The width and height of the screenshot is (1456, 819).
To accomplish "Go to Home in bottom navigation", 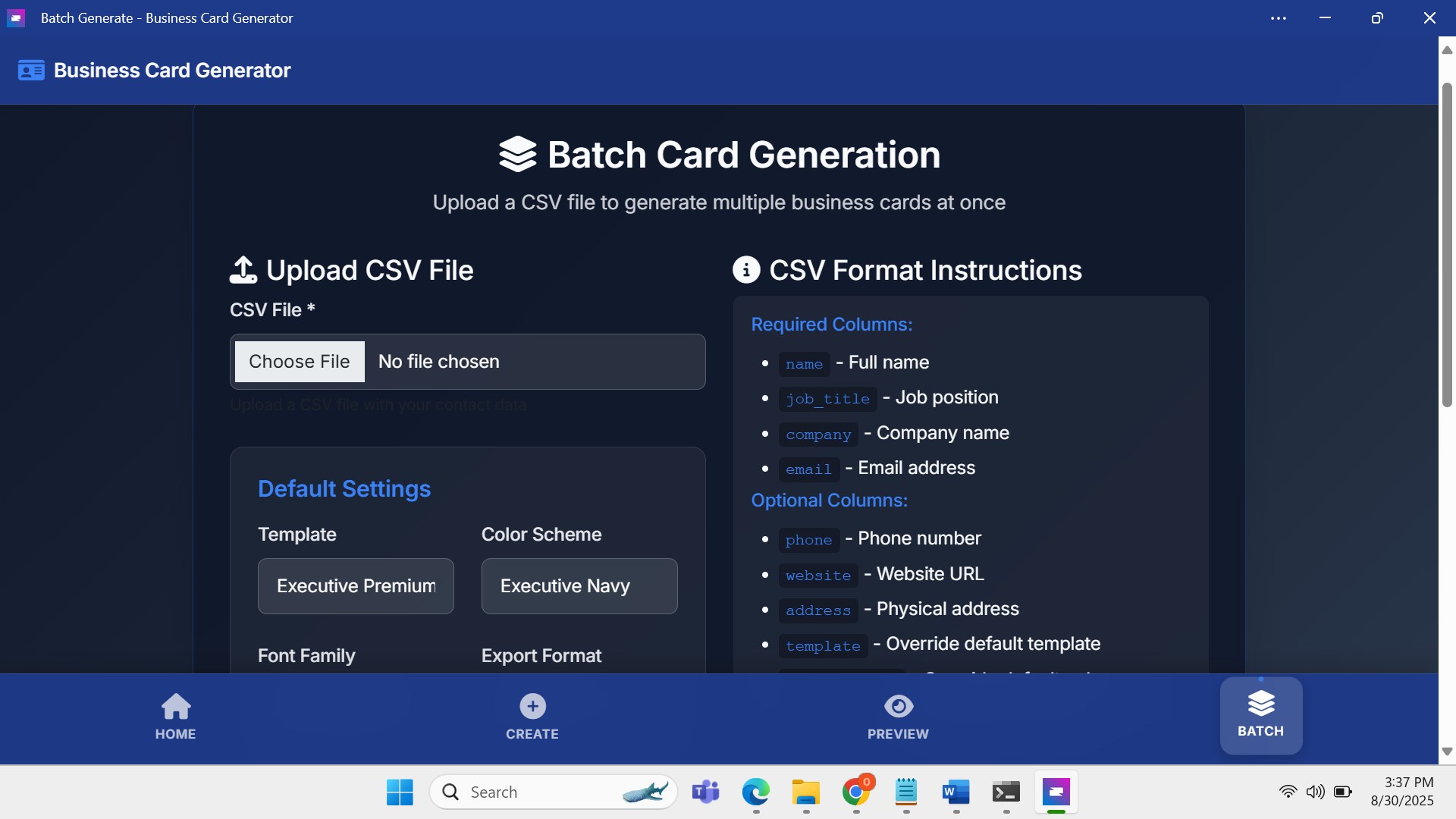I will (175, 717).
